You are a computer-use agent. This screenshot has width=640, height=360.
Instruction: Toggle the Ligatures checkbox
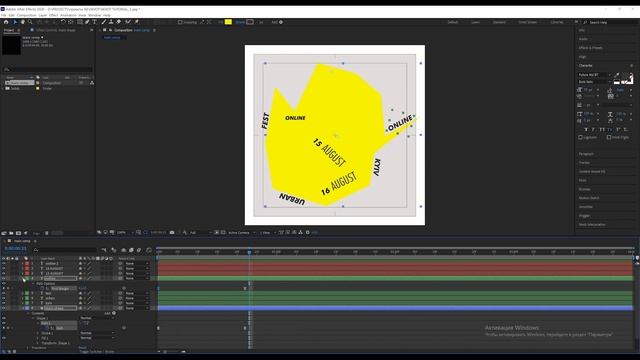[x=580, y=138]
